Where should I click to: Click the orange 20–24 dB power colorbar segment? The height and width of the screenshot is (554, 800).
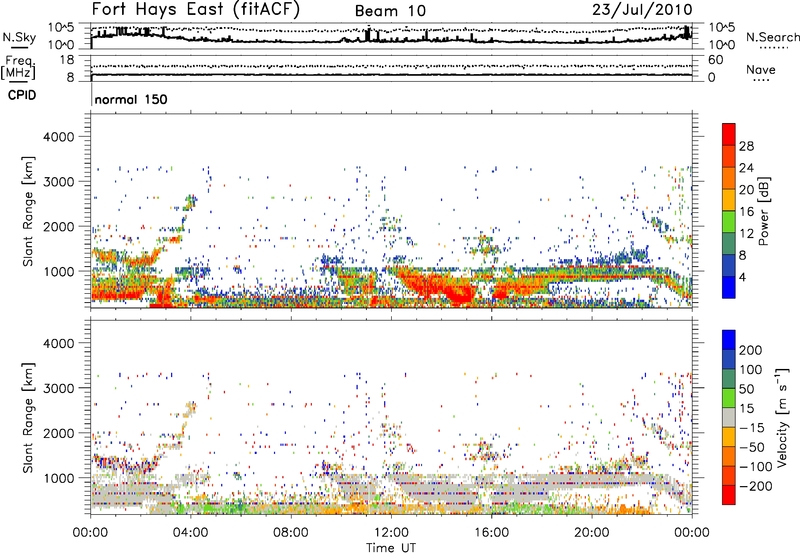(729, 178)
